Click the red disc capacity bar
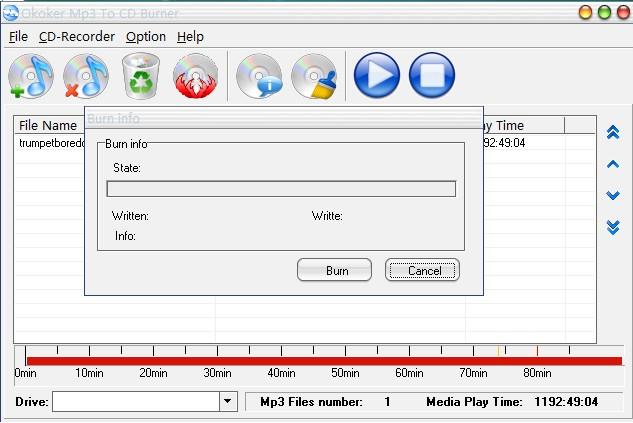This screenshot has width=633, height=423. pos(324,361)
